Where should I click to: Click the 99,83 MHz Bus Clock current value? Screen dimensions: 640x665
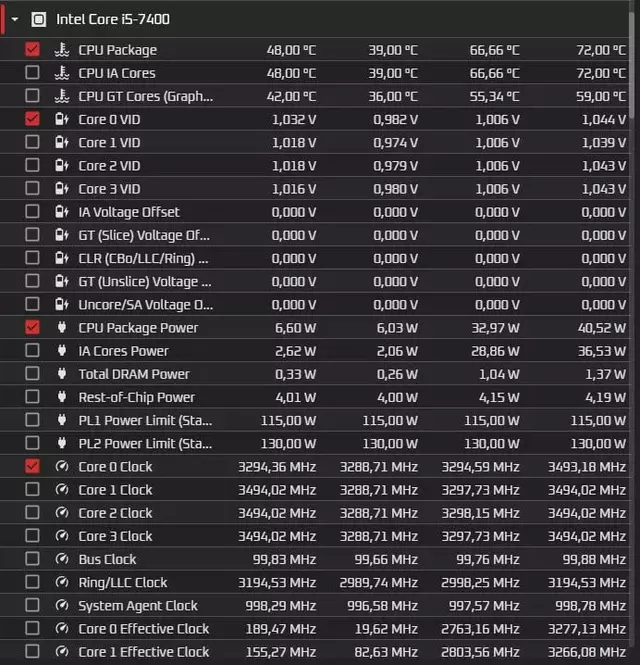(x=284, y=559)
